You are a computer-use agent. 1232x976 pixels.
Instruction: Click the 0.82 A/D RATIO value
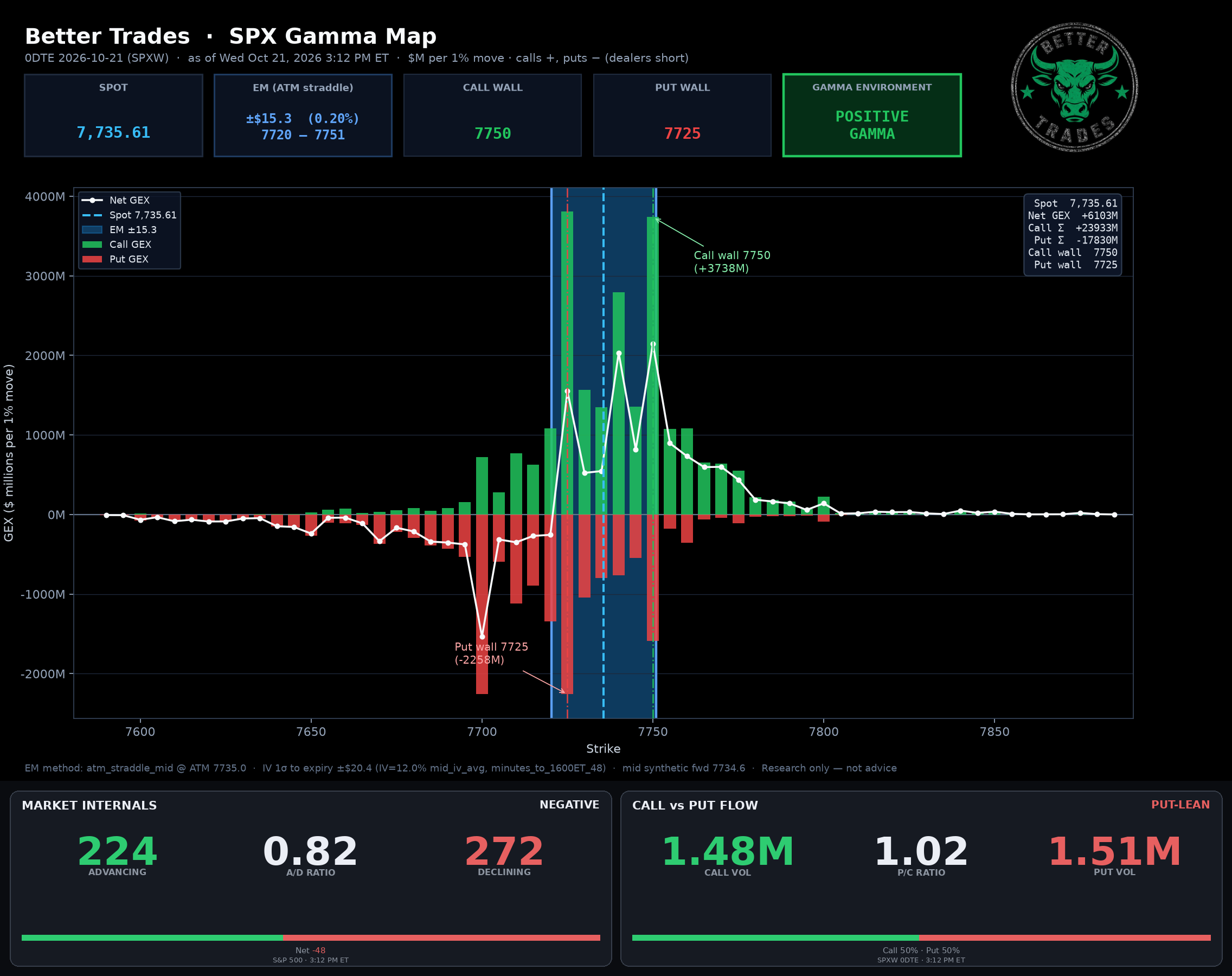310,851
